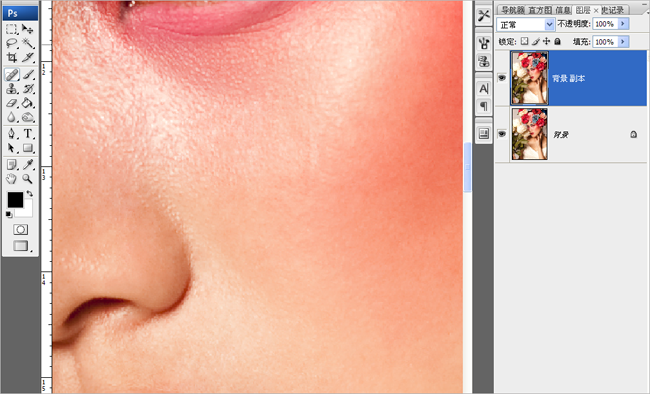
Task: Select the Pen tool
Action: coord(12,134)
